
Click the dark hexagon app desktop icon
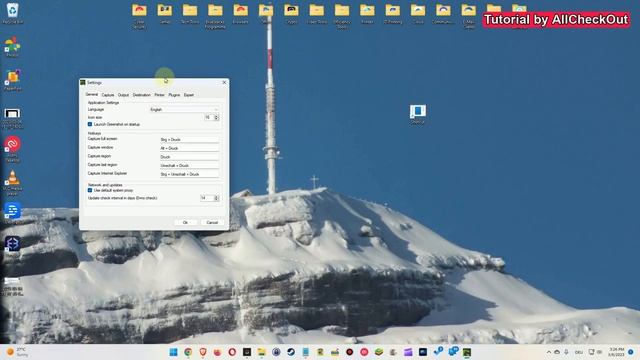pyautogui.click(x=12, y=244)
